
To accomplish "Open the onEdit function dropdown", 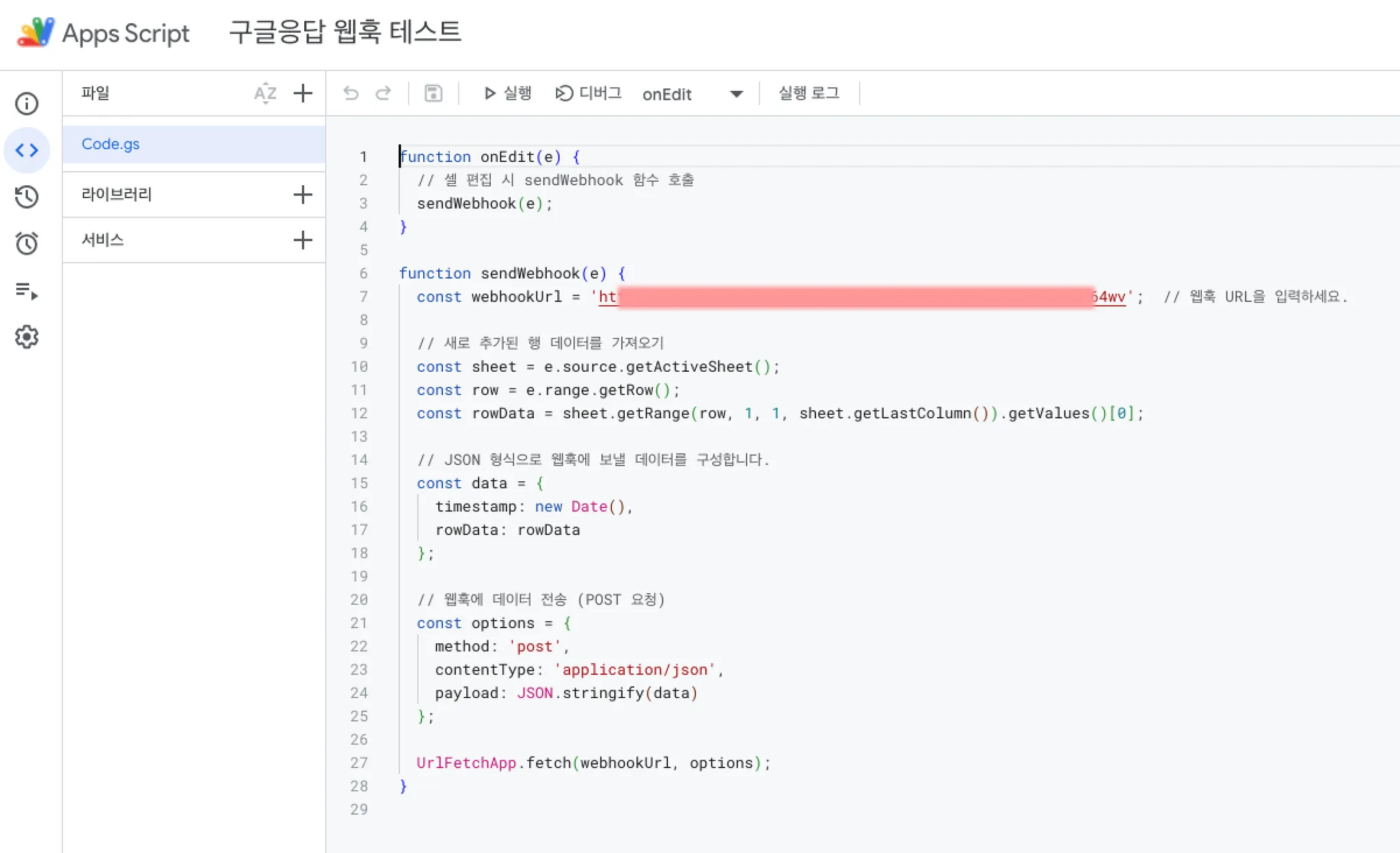I will point(736,94).
